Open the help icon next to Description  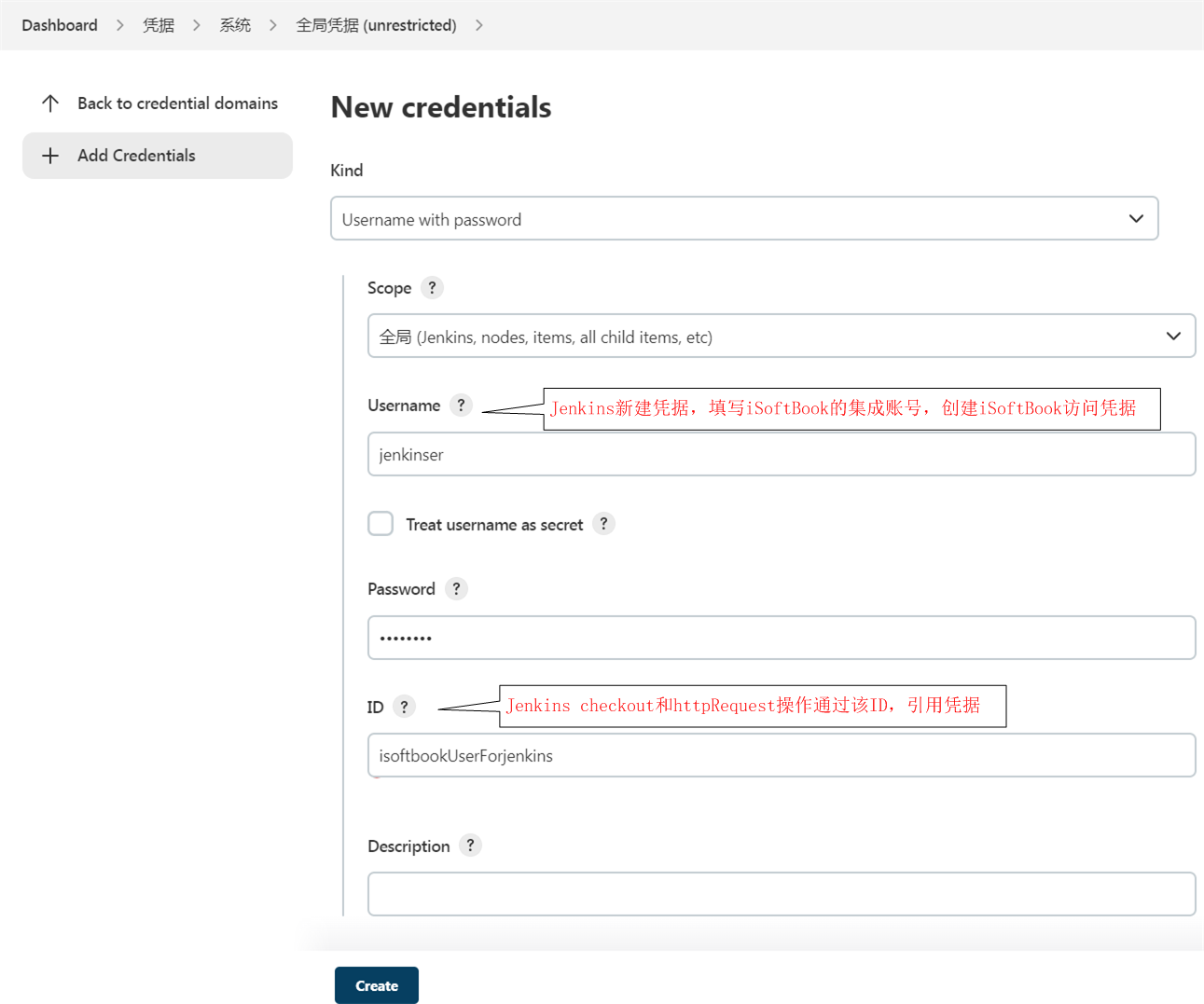pyautogui.click(x=470, y=846)
